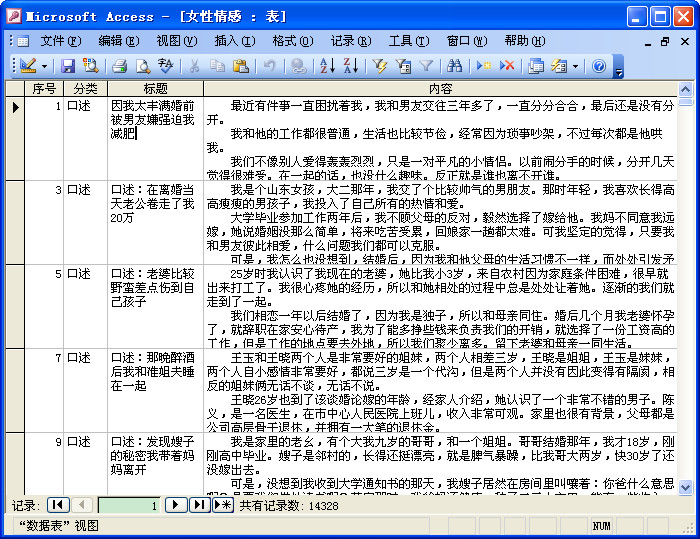This screenshot has width=700, height=539.
Task: Restore the inner table window
Action: 665,42
